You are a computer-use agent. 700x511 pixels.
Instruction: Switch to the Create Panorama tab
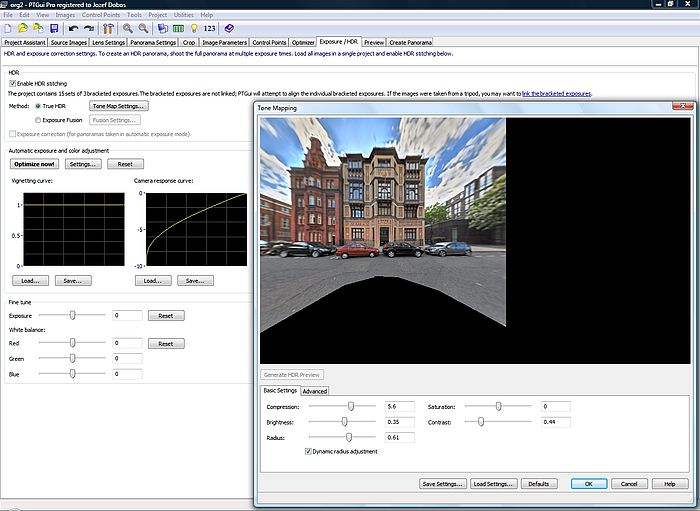click(x=412, y=43)
